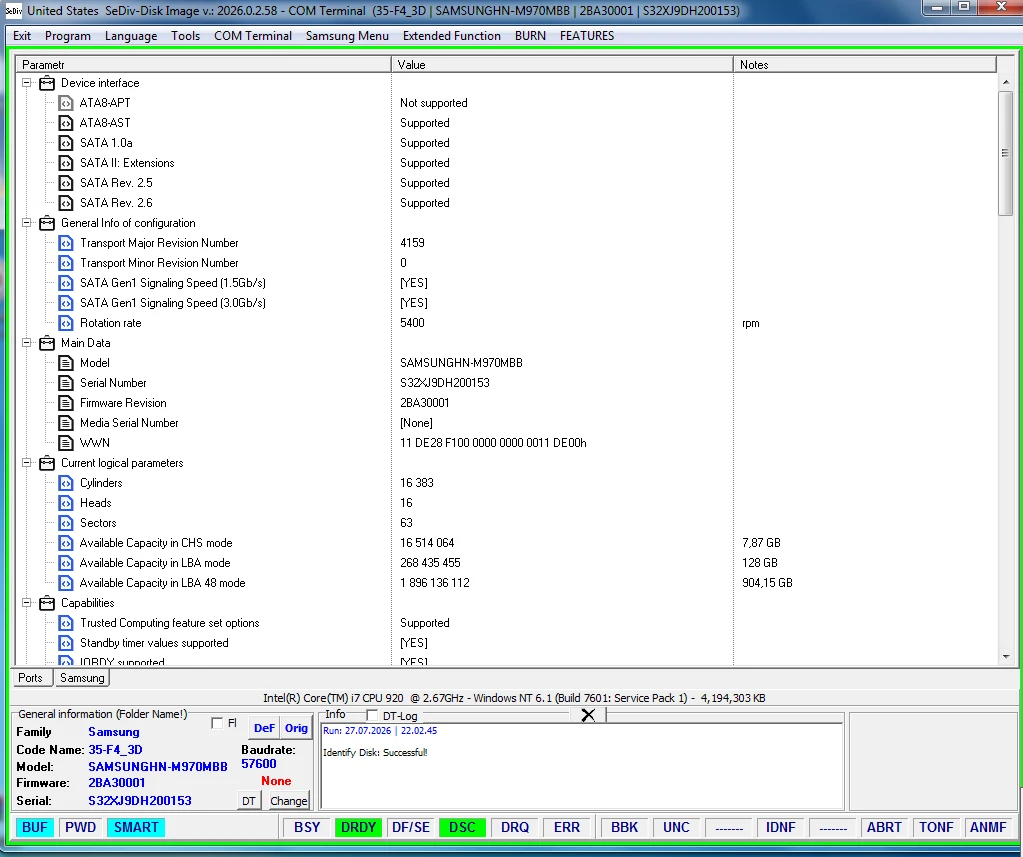Screen dimensions: 1023x857
Task: Collapse the Main Data tree node
Action: (27, 343)
